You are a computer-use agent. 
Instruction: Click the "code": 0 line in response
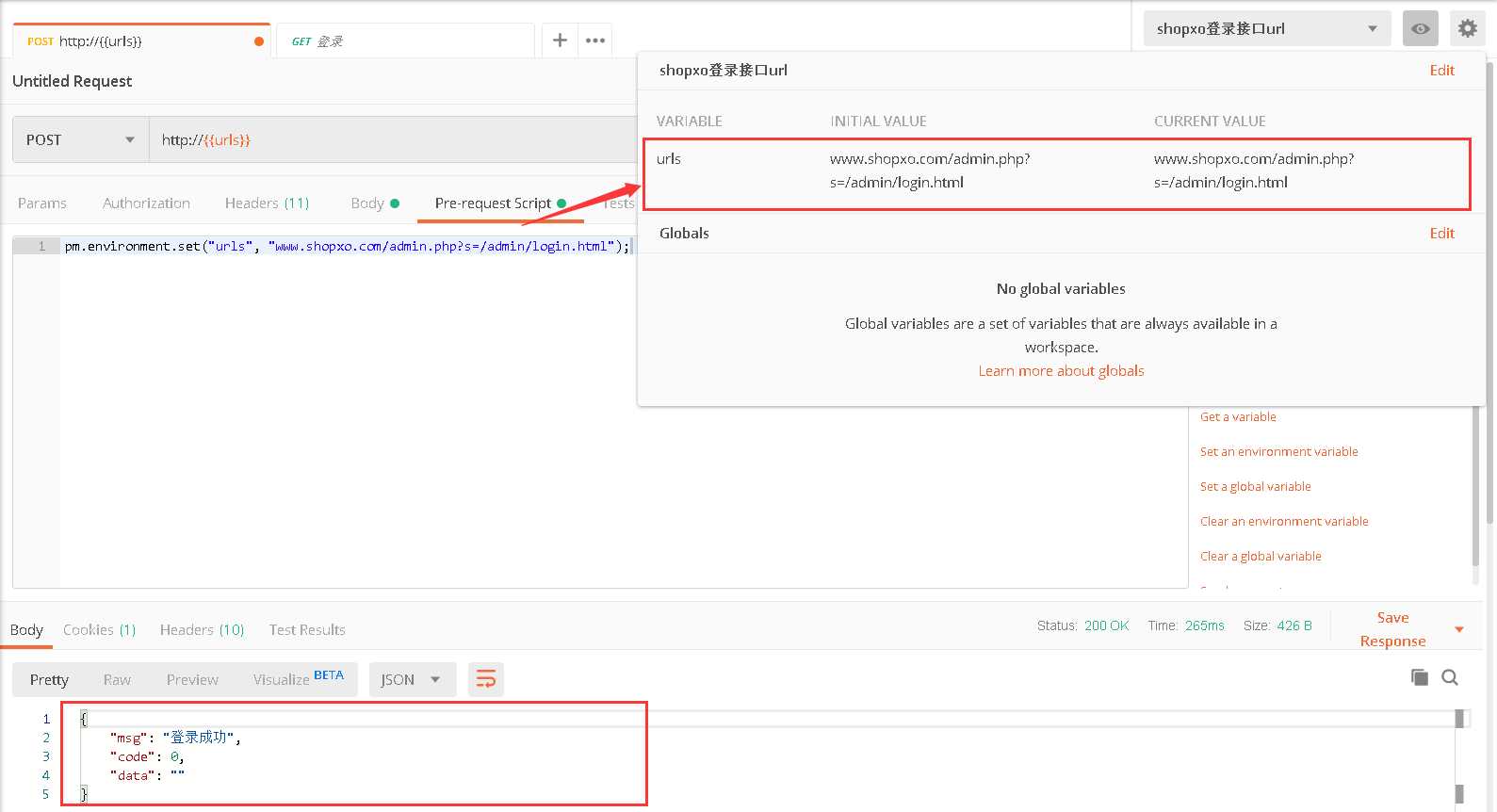[147, 756]
